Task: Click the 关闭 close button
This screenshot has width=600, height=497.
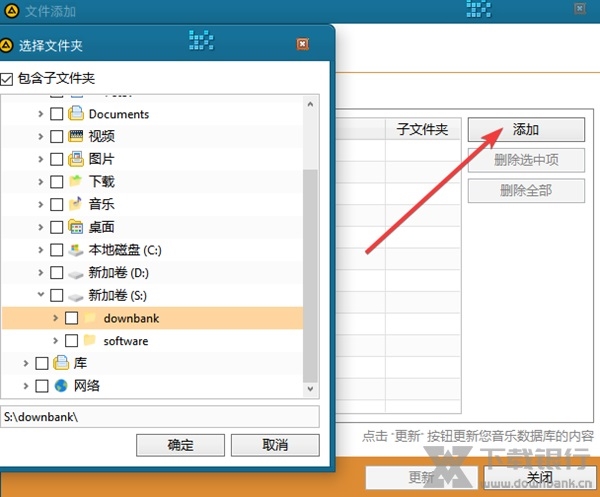Action: point(540,477)
